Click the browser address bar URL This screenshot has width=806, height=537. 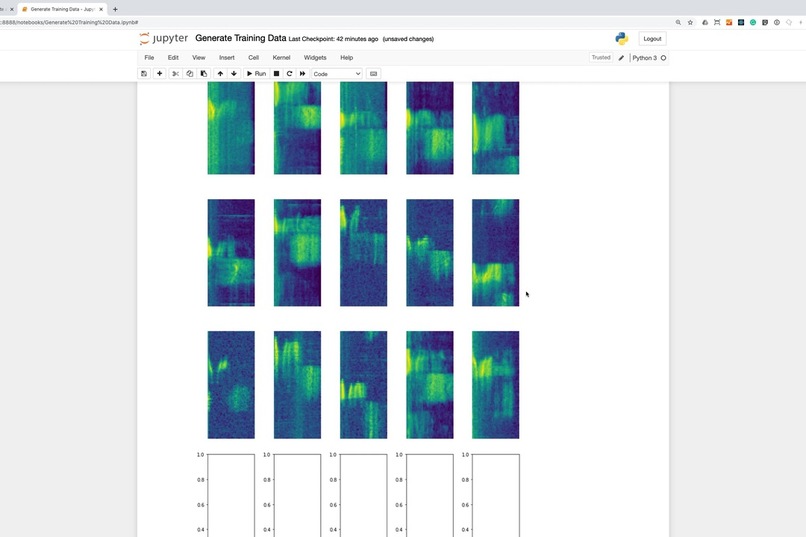pyautogui.click(x=69, y=23)
